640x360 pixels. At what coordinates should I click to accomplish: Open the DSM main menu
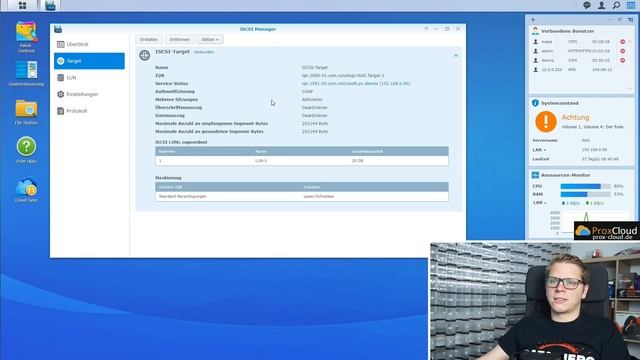22,5
